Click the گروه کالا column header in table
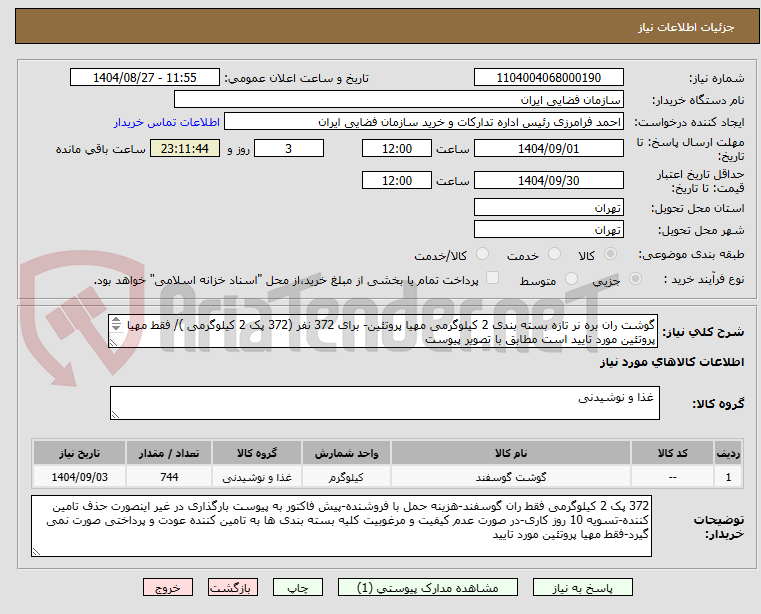 click(x=257, y=453)
